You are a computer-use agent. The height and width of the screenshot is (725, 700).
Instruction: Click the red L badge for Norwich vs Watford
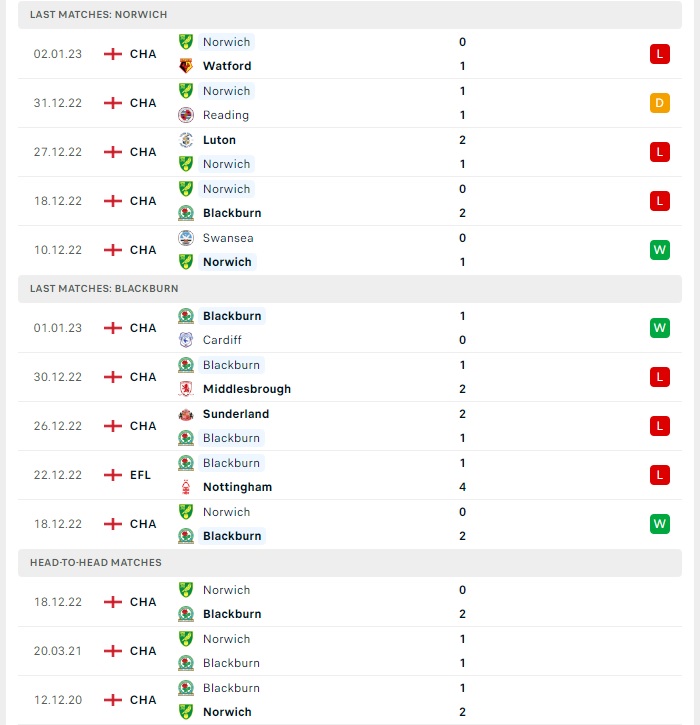(659, 54)
